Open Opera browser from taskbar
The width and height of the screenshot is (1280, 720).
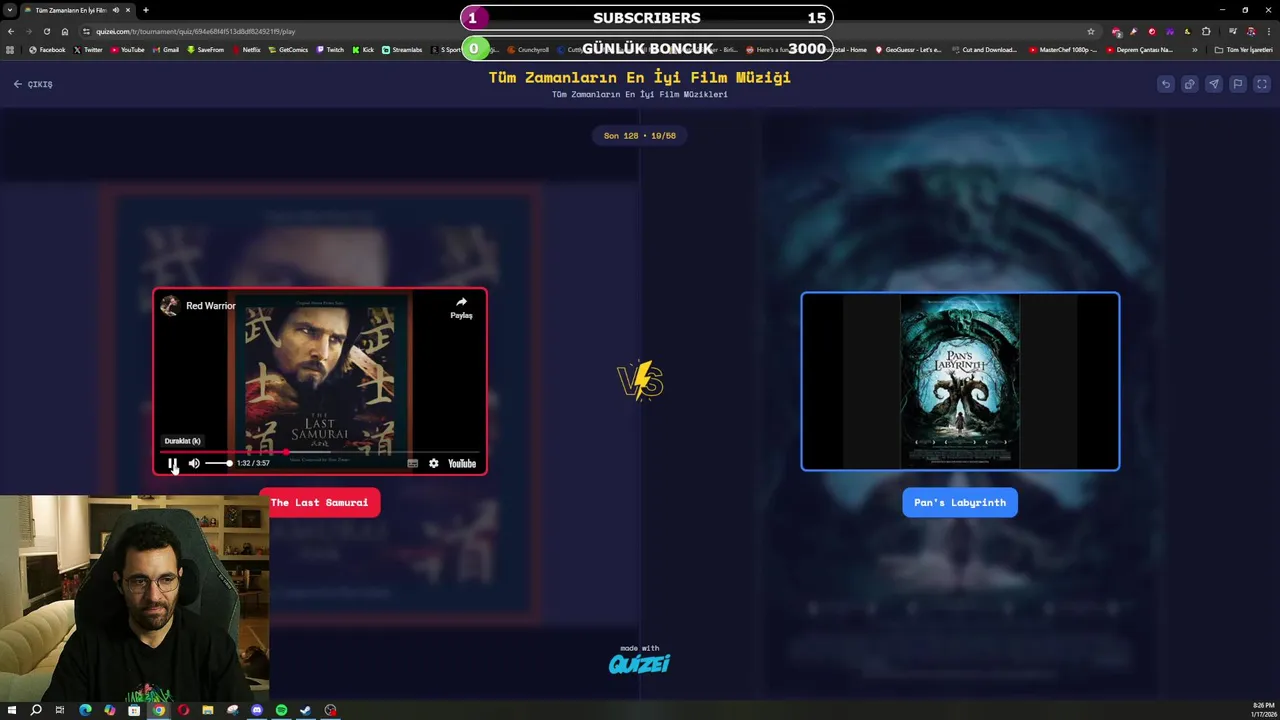pyautogui.click(x=183, y=710)
